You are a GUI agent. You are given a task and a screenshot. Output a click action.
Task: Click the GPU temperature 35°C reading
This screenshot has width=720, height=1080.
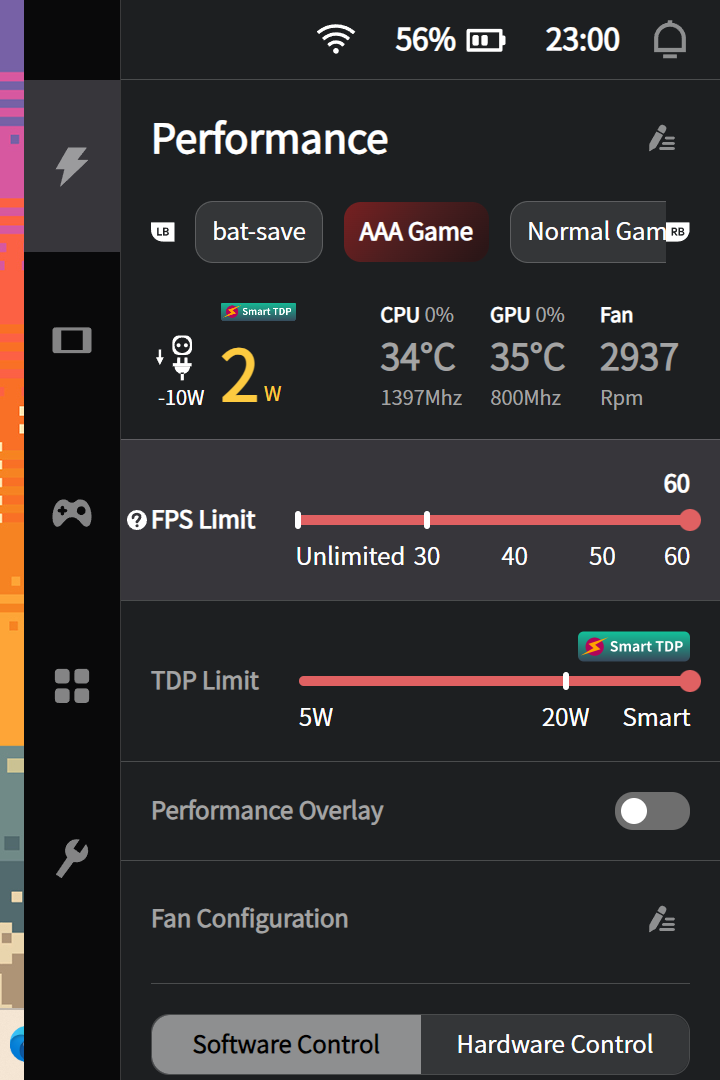pos(527,357)
